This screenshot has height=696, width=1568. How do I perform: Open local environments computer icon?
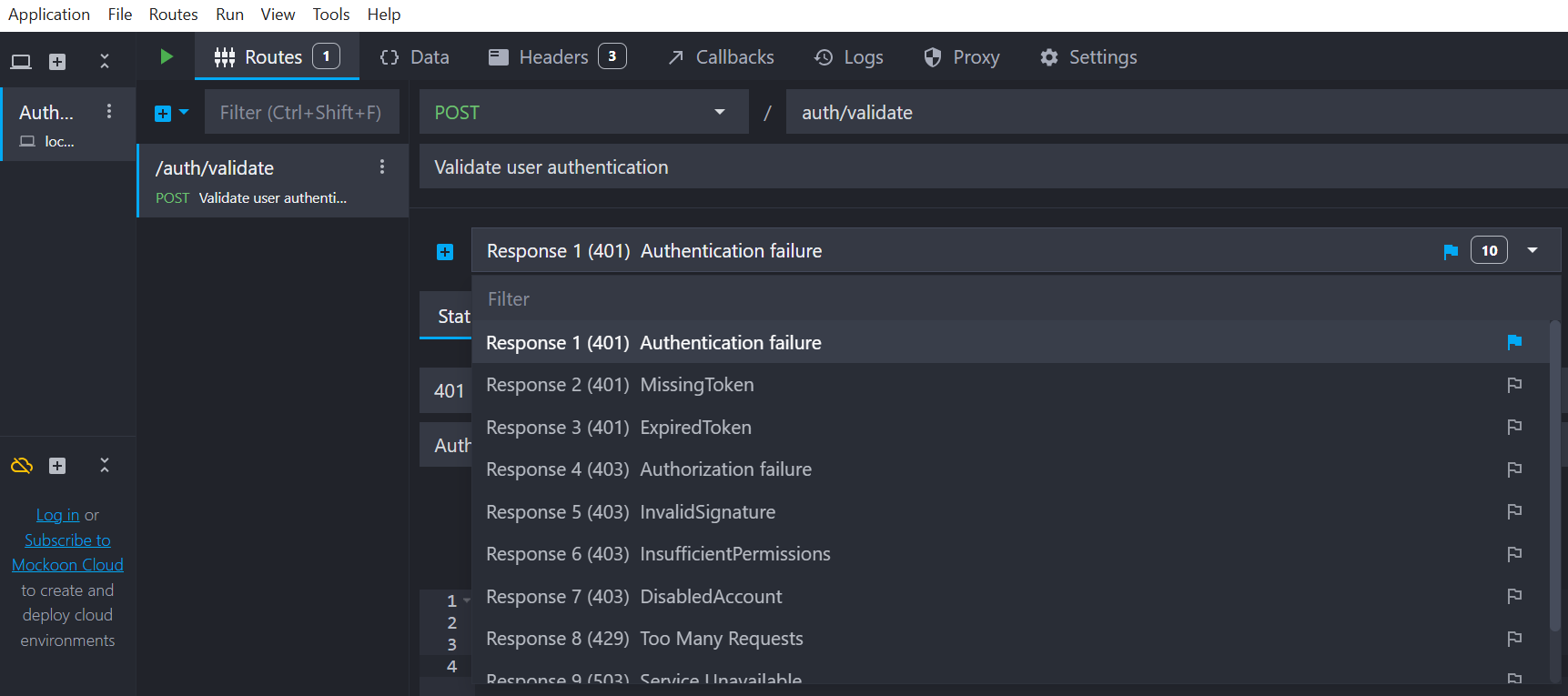[x=21, y=61]
